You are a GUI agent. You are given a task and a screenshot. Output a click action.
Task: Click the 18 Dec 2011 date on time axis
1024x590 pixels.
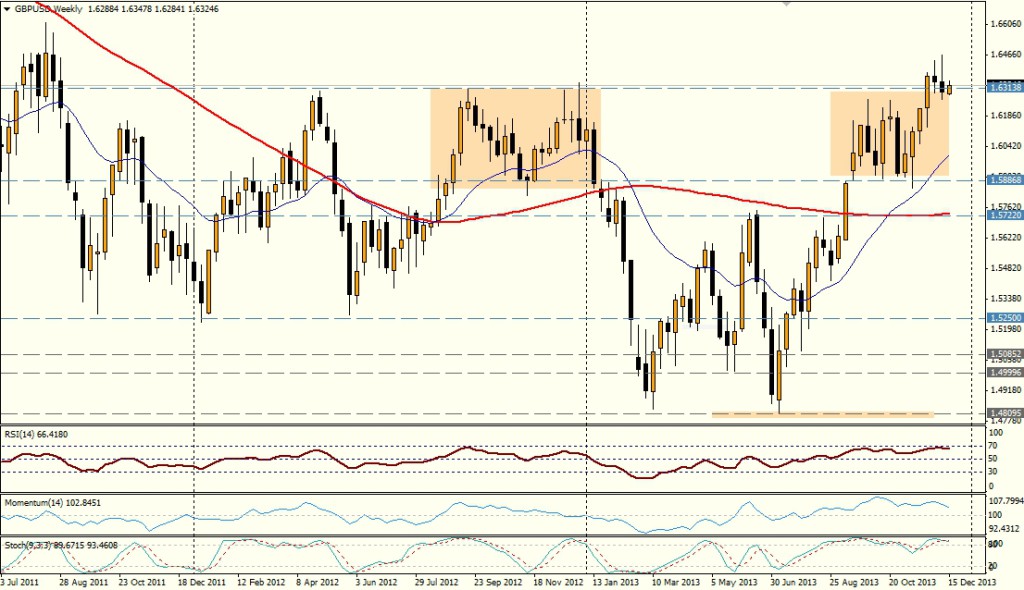[x=201, y=581]
